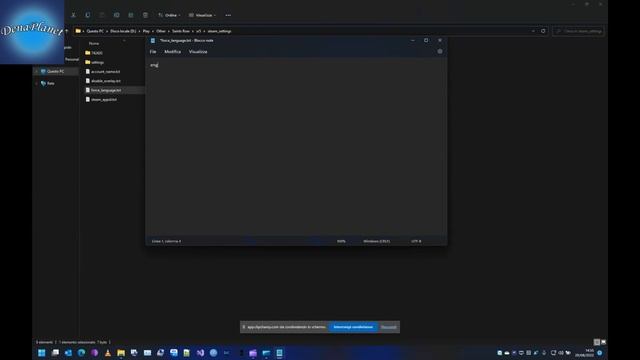Image resolution: width=640 pixels, height=360 pixels.
Task: Open the Windows Start menu
Action: (42, 353)
